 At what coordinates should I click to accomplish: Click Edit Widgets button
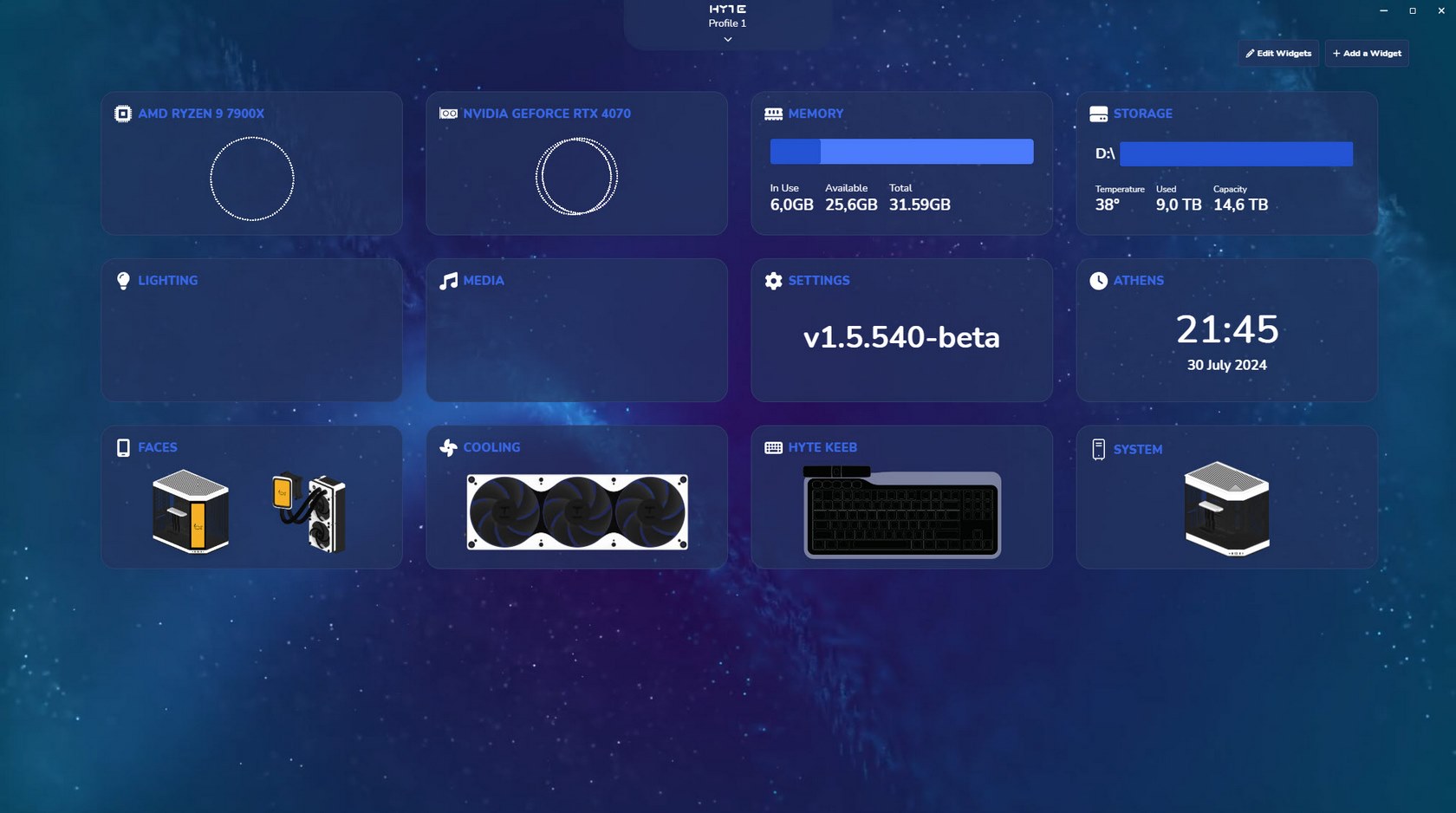pyautogui.click(x=1278, y=53)
